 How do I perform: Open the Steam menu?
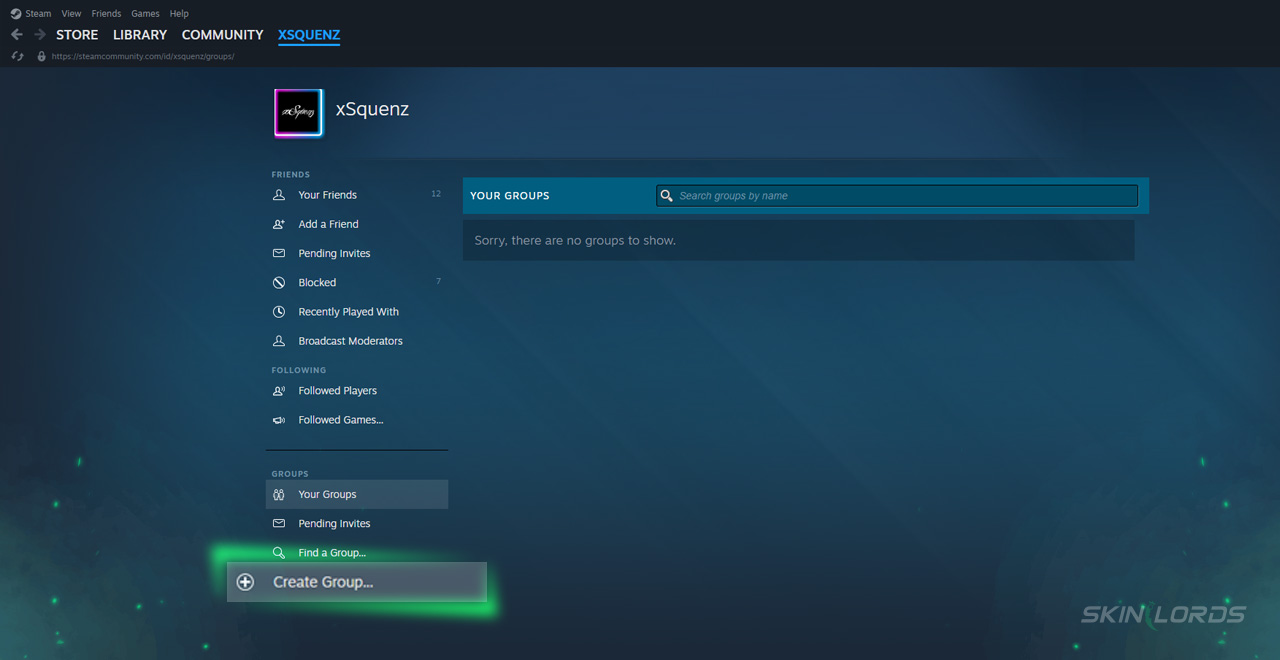click(x=38, y=14)
